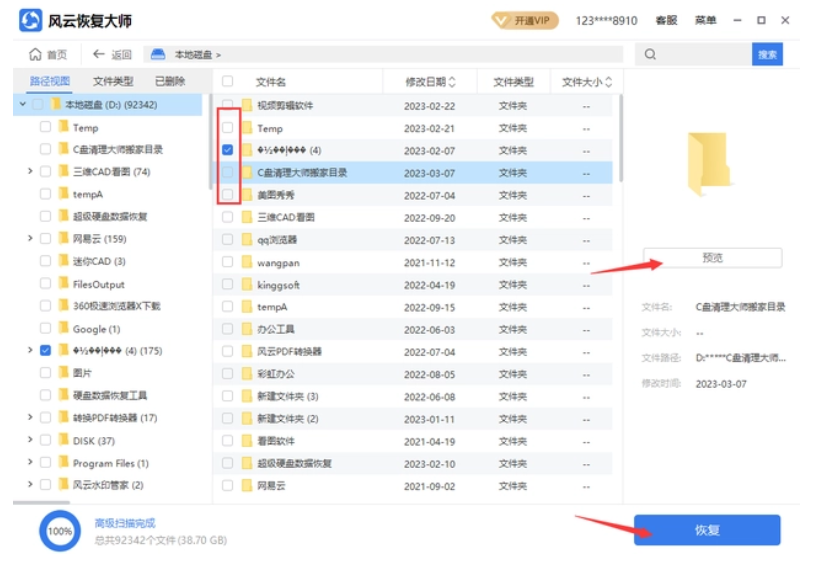The height and width of the screenshot is (570, 815).
Task: Click the large folder preview icon
Action: pos(709,163)
